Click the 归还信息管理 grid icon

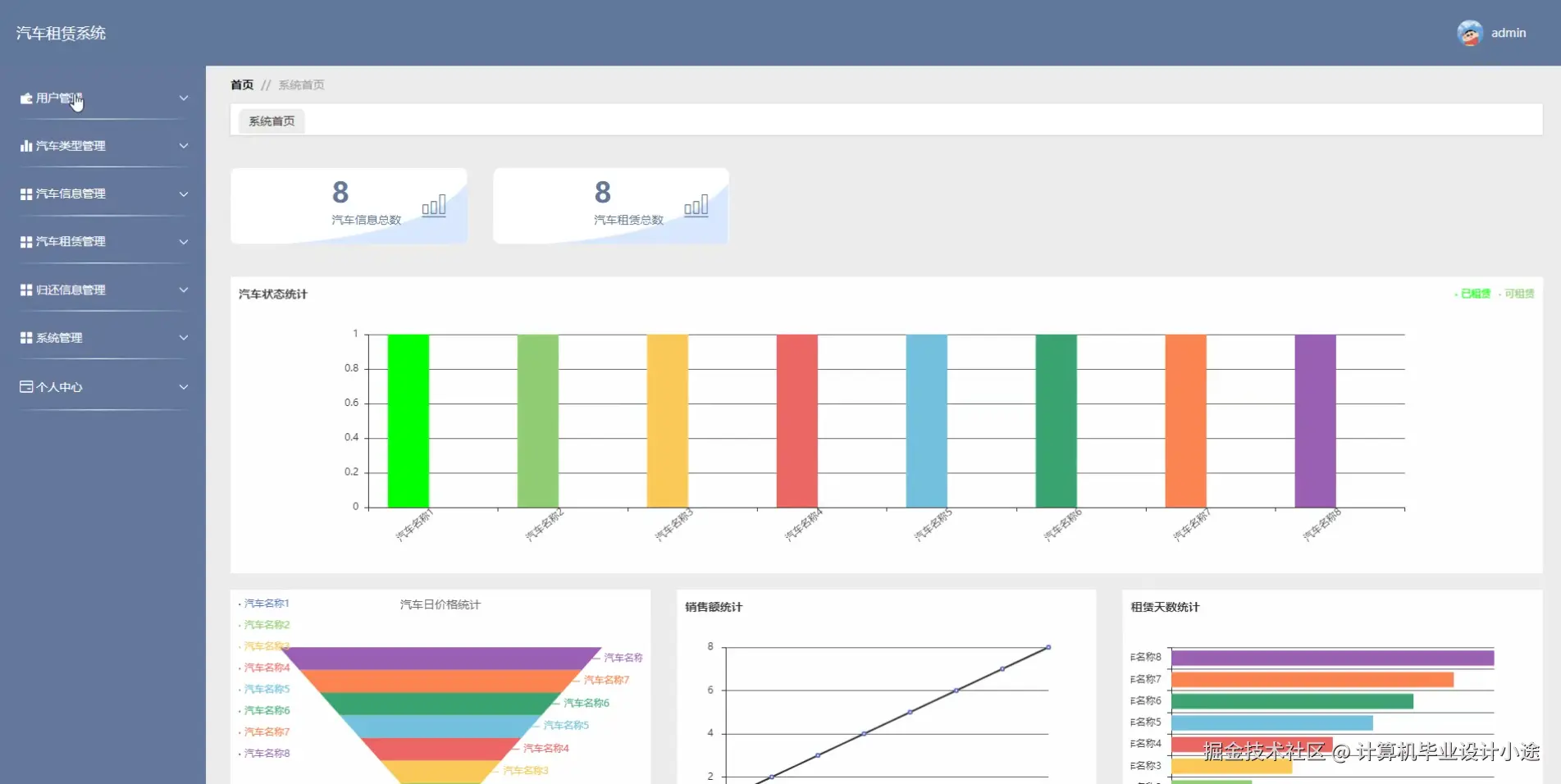(26, 290)
